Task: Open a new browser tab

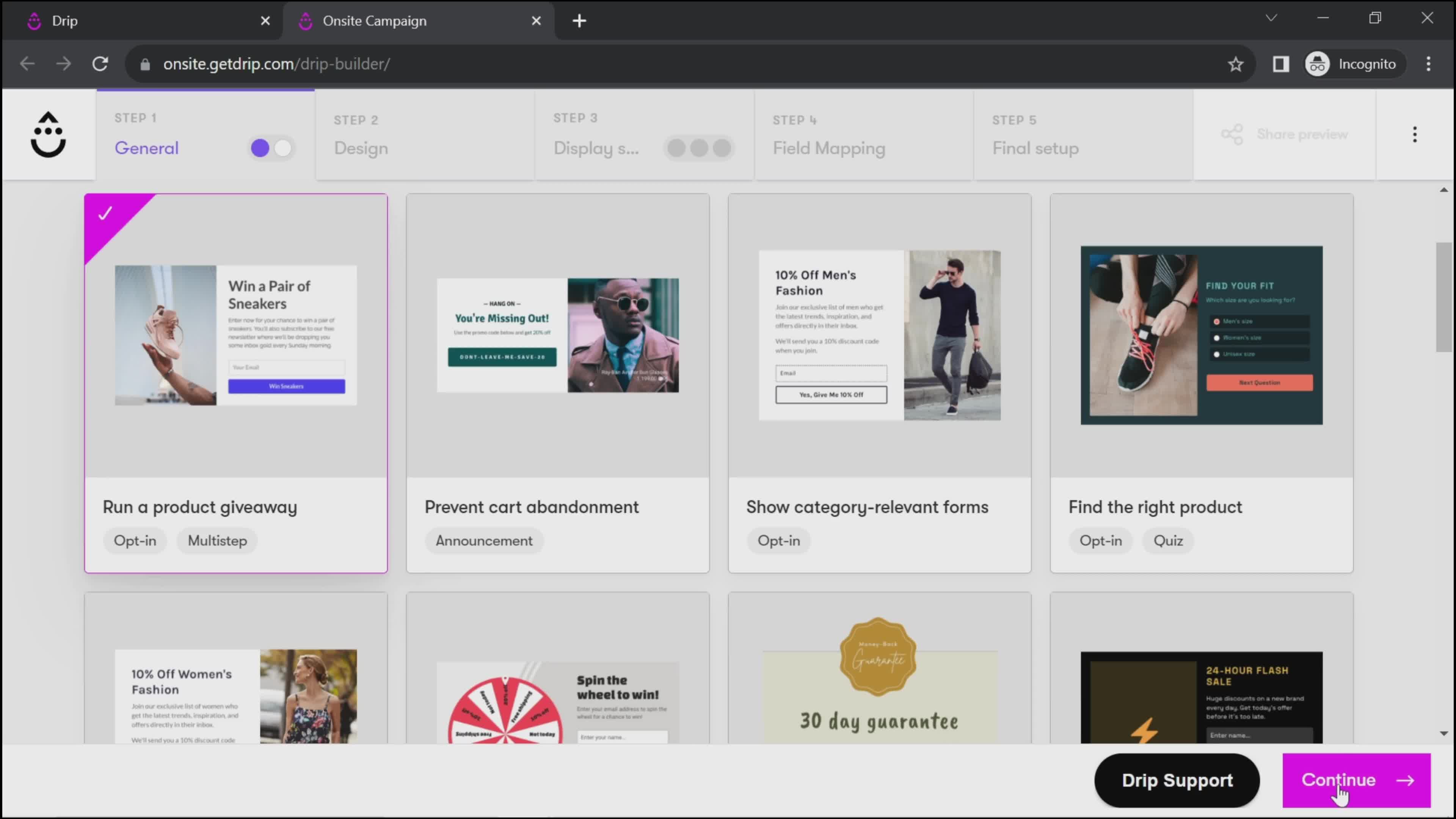Action: 579,21
